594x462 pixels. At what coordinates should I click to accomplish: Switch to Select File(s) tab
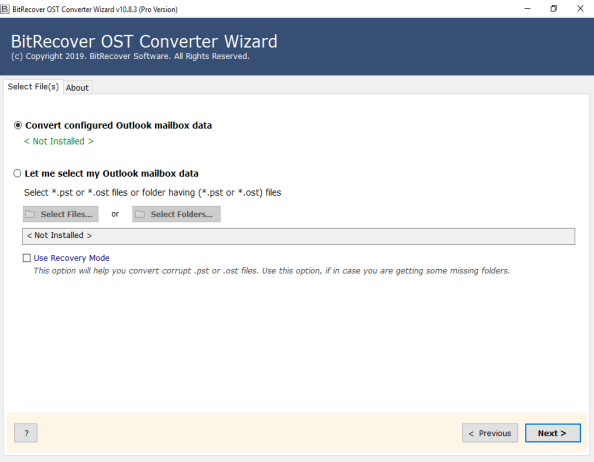[33, 87]
